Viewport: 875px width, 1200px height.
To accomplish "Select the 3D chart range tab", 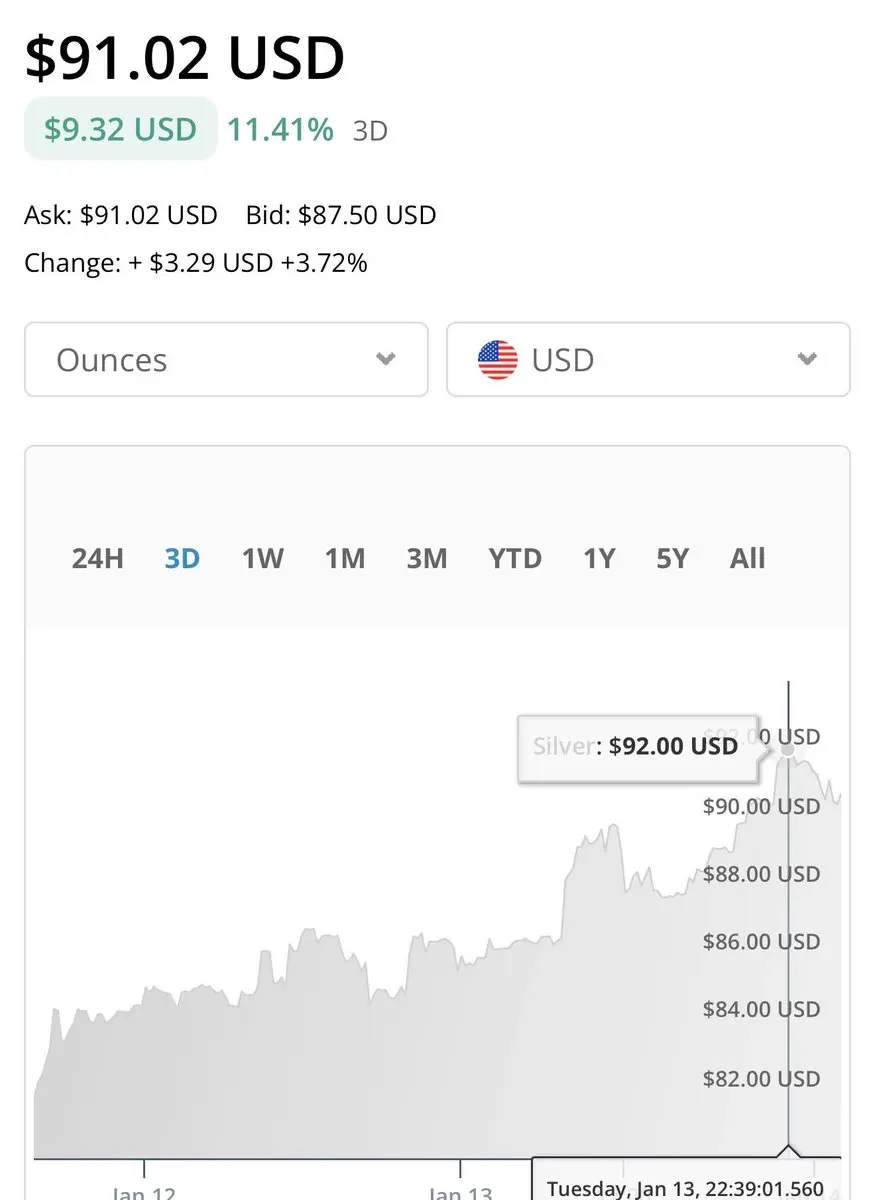I will coord(182,558).
